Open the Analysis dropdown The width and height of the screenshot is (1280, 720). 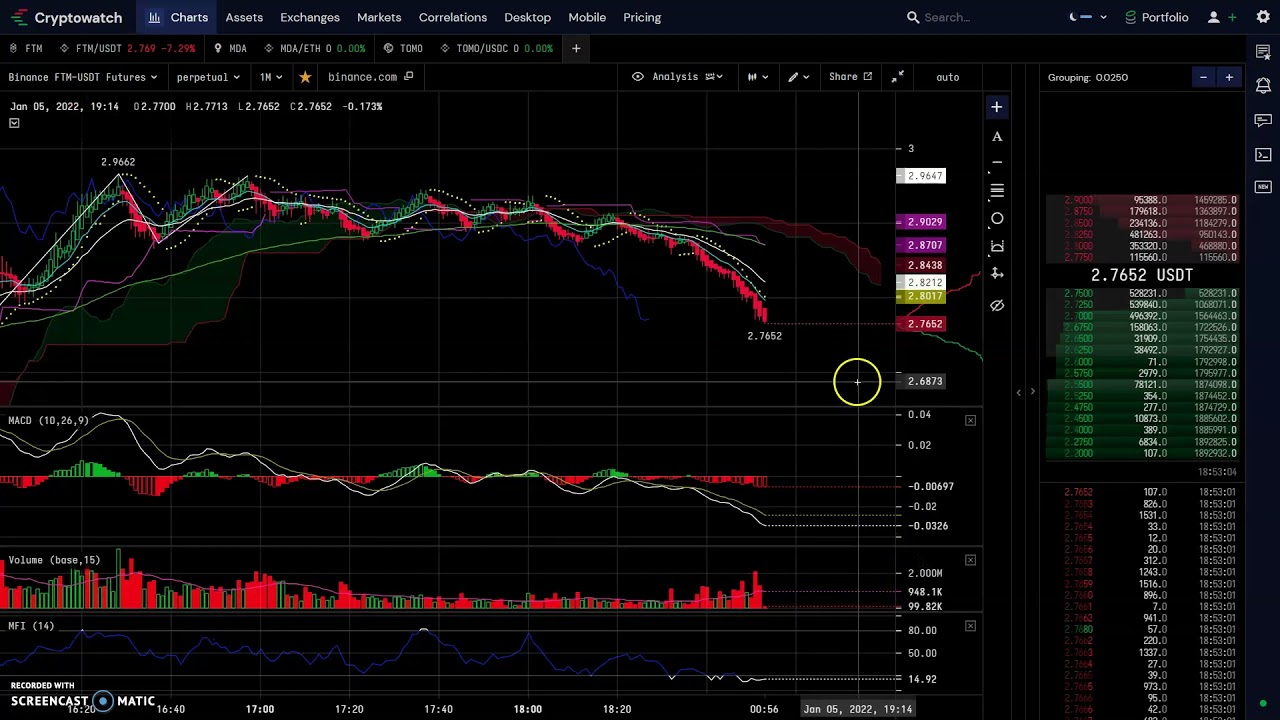pos(677,77)
